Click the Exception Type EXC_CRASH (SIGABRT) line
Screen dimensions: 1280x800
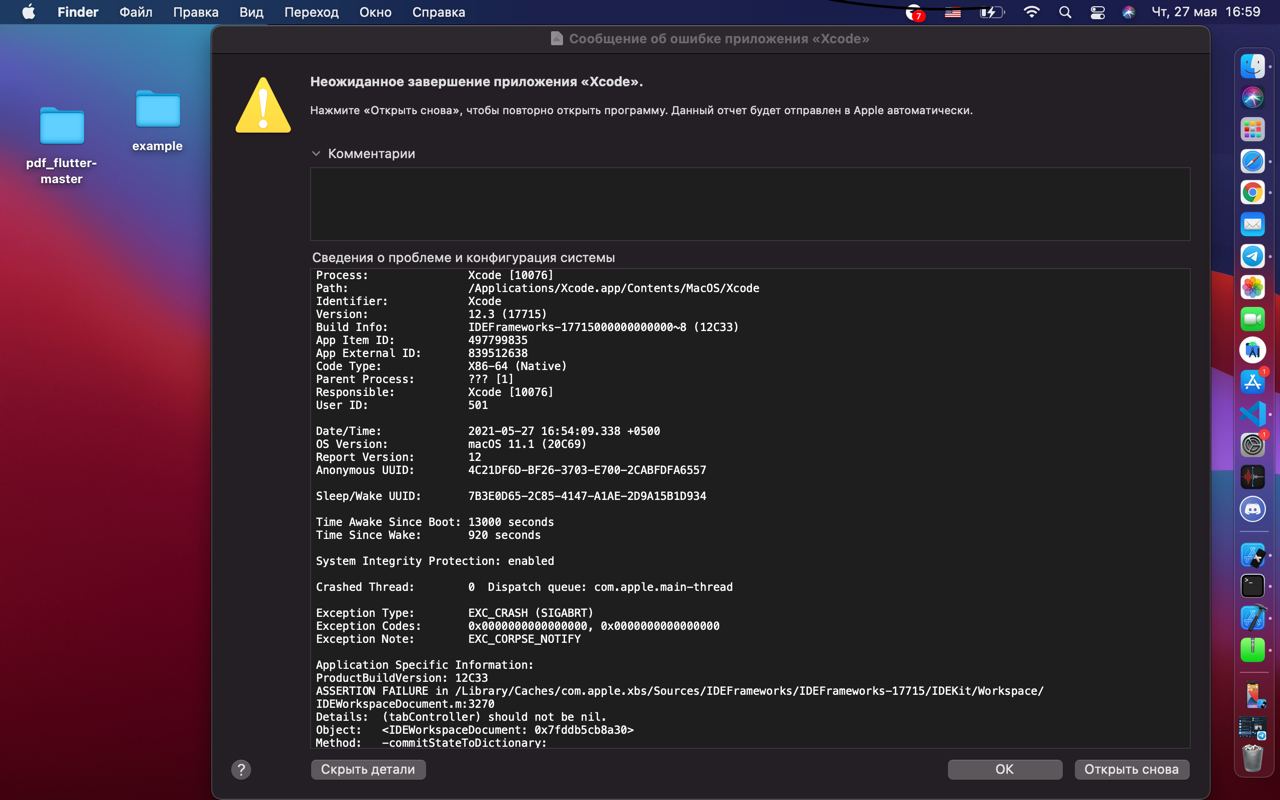tap(455, 613)
